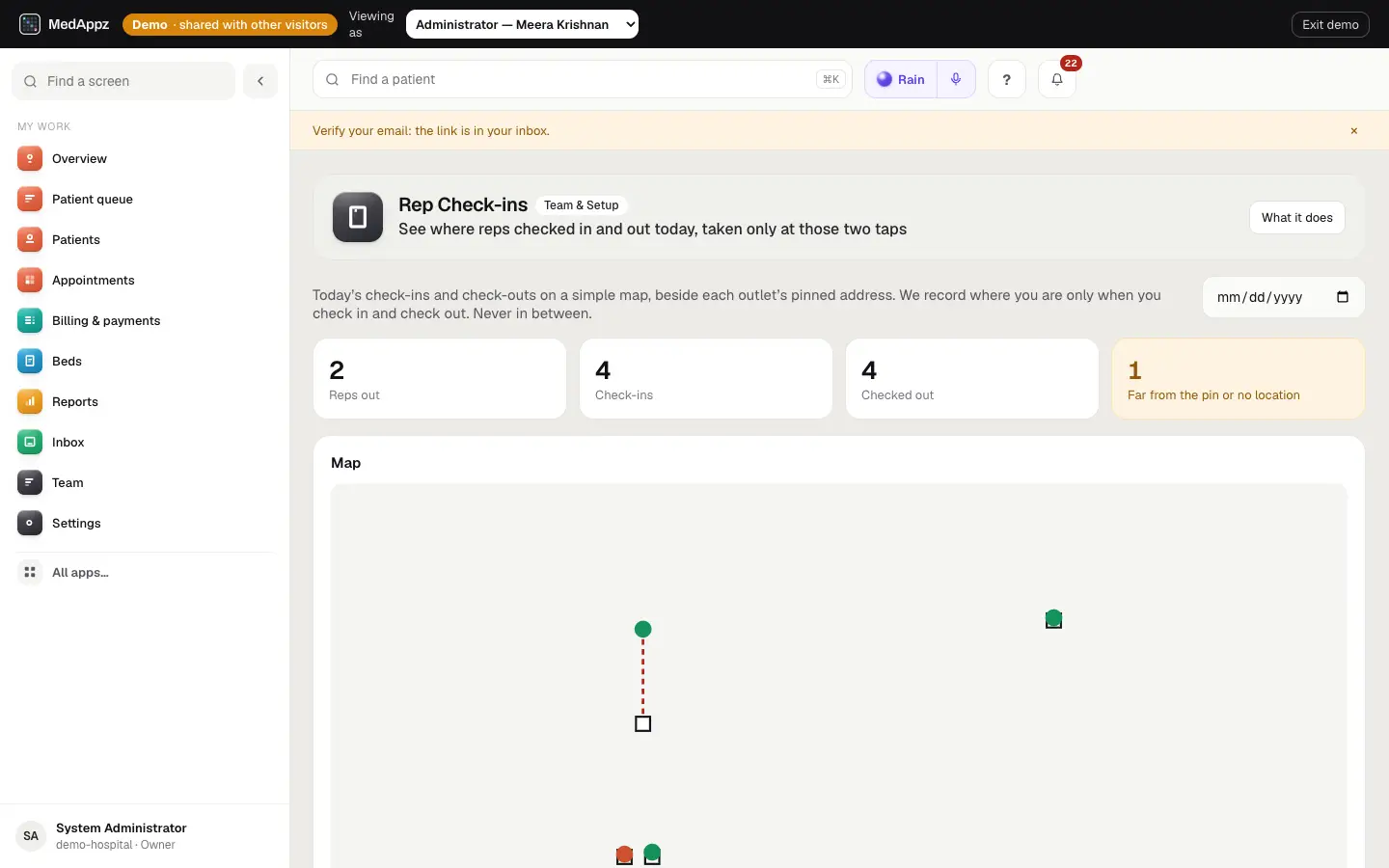Open Overview from the sidebar
This screenshot has width=1389, height=868.
click(x=145, y=159)
